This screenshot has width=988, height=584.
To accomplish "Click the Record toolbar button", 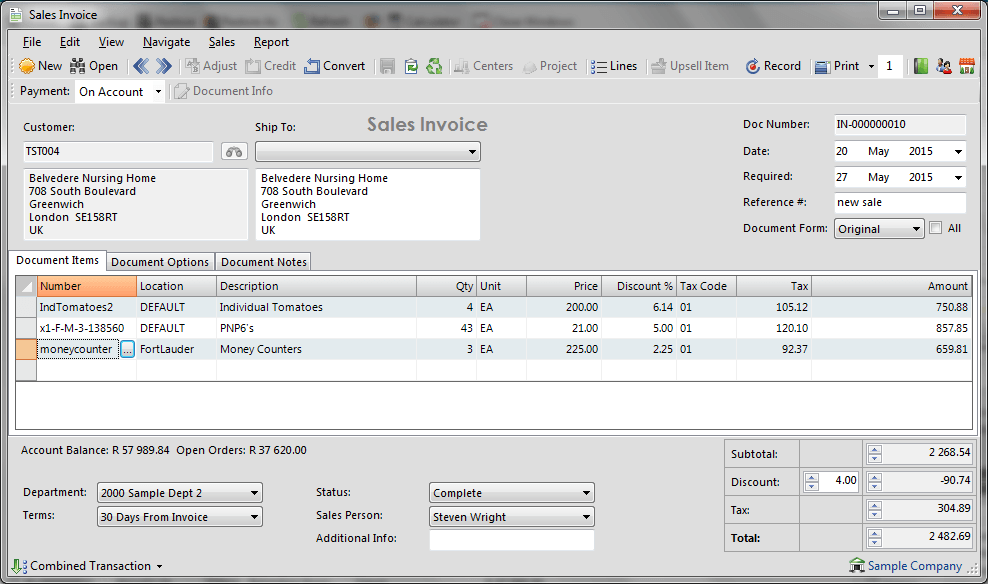I will 773,66.
